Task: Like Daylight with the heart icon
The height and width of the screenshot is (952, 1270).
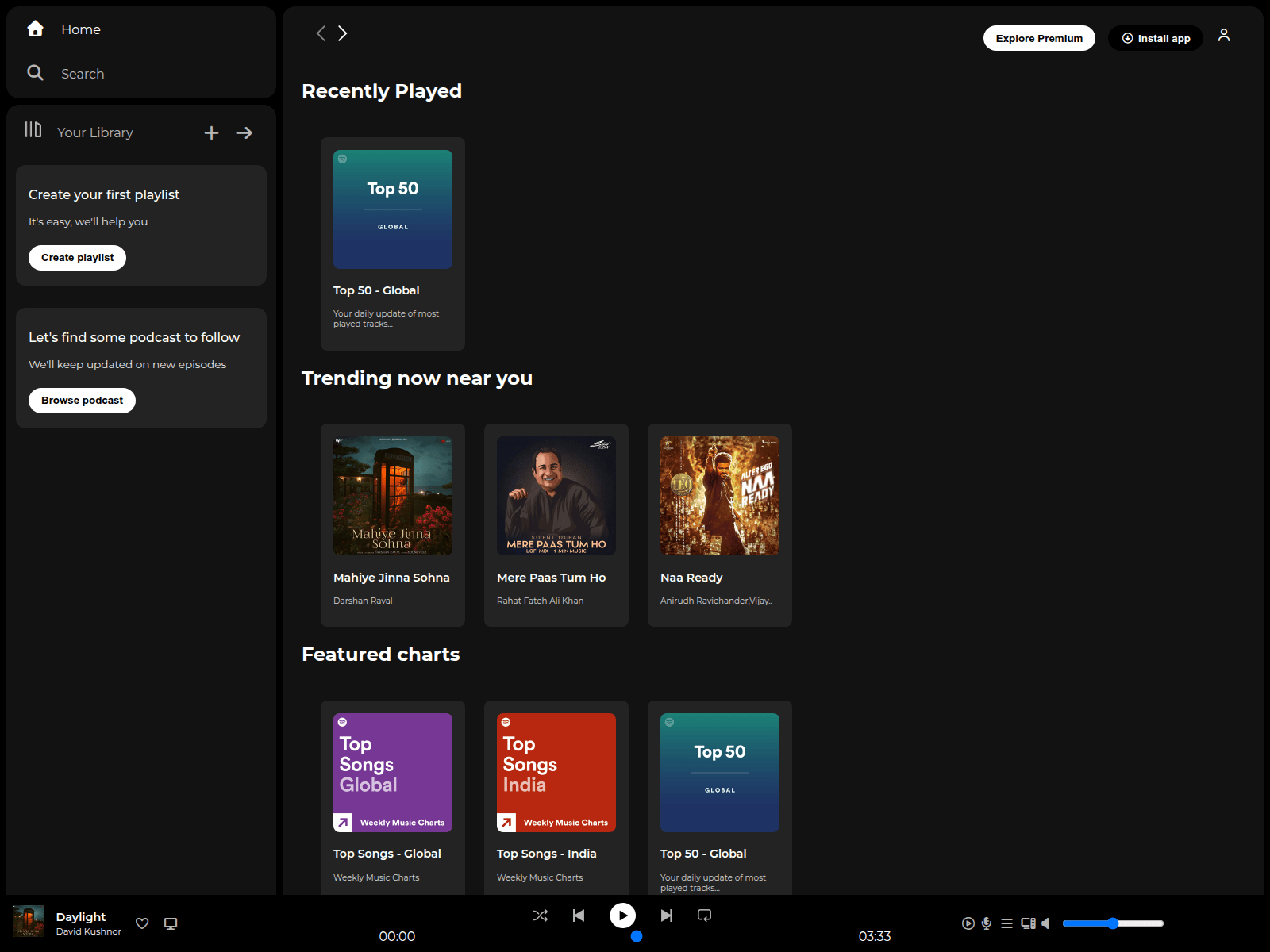Action: [142, 923]
